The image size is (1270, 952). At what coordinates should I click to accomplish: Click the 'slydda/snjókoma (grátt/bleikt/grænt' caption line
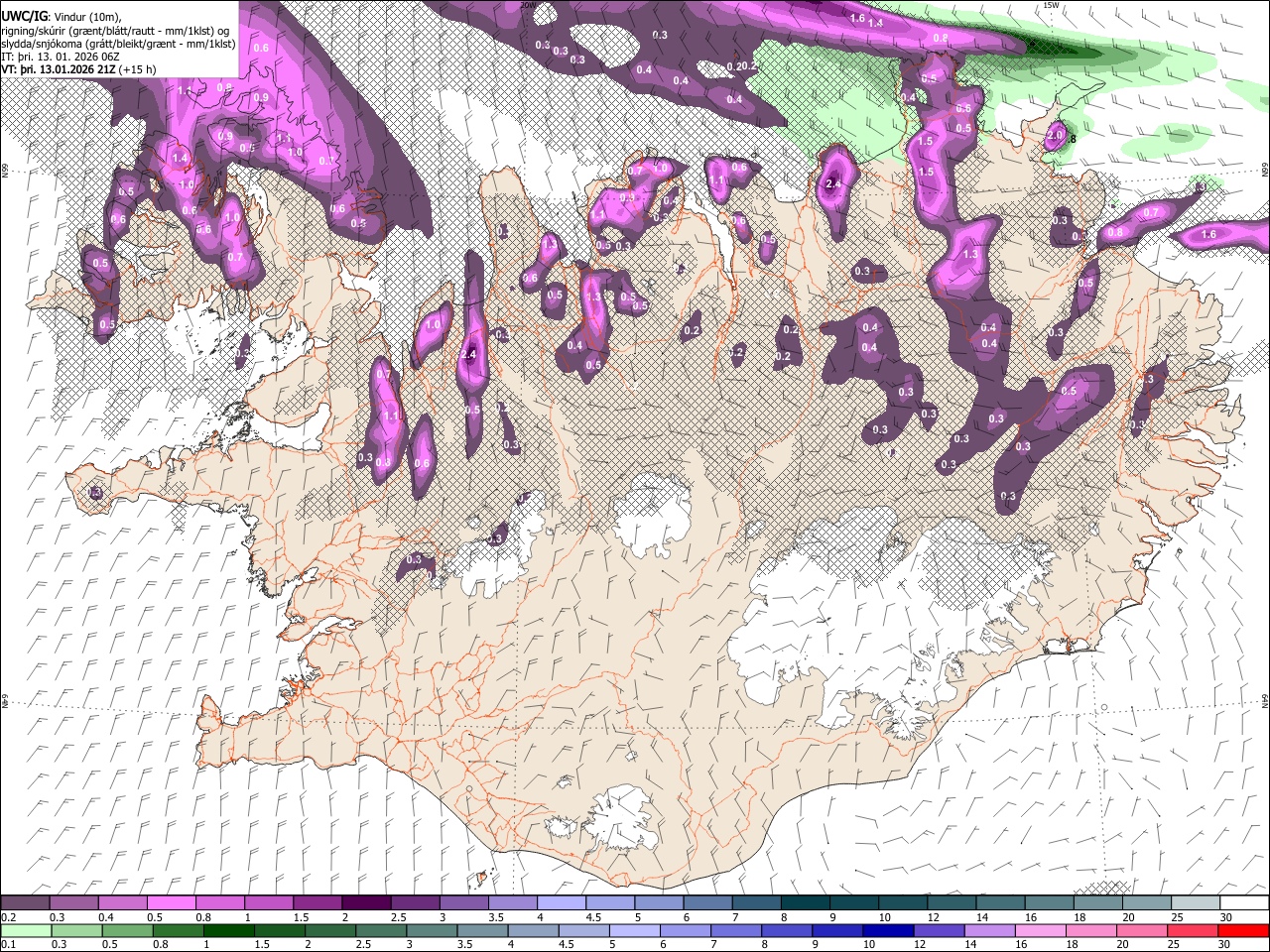(x=118, y=44)
